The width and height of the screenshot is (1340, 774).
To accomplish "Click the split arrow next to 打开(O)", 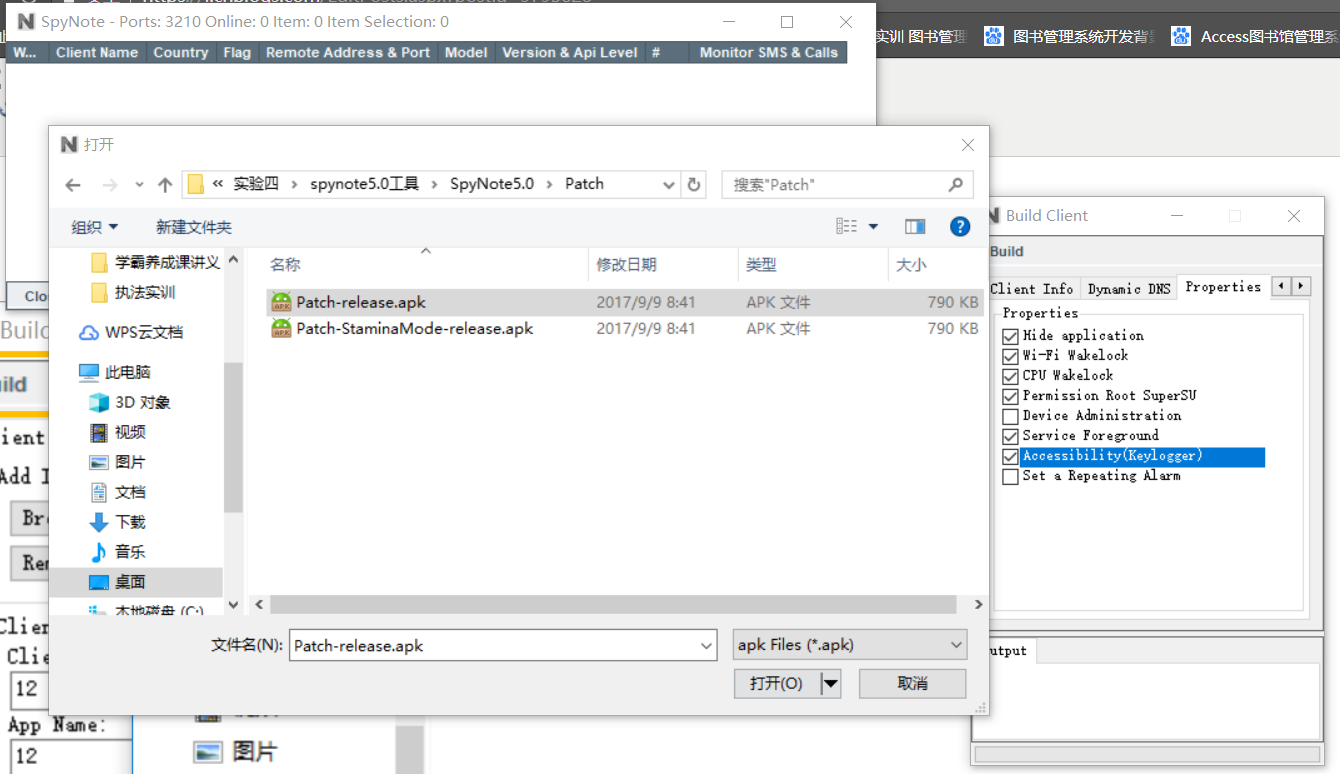I will (x=831, y=683).
